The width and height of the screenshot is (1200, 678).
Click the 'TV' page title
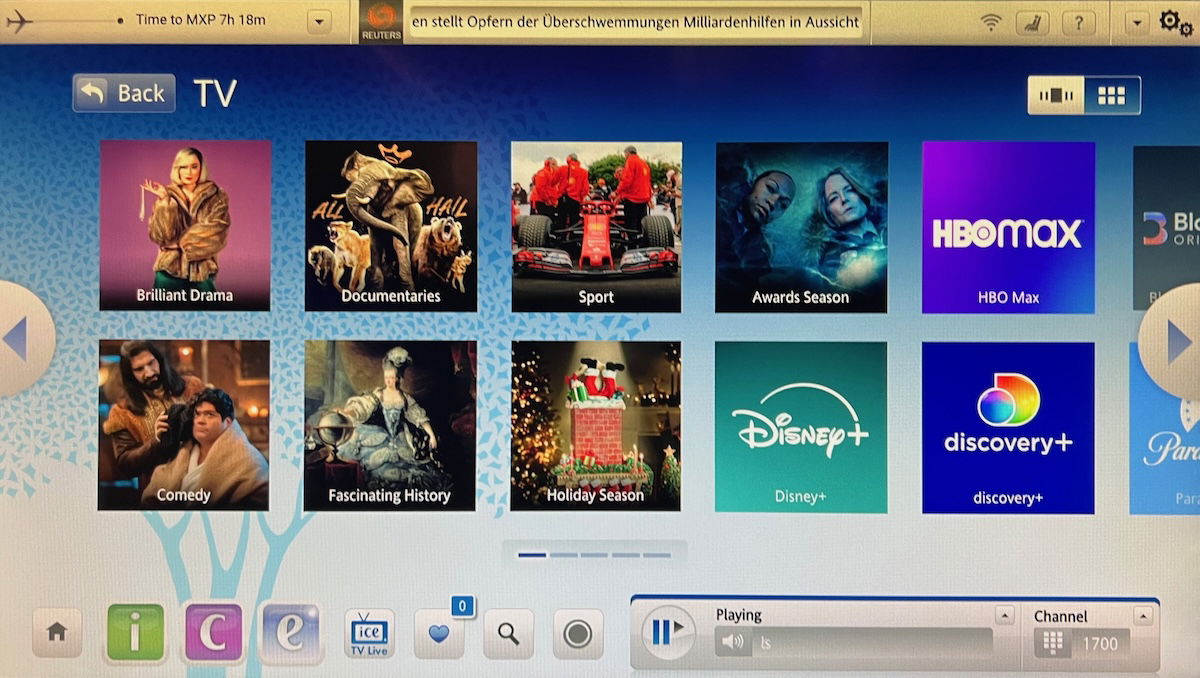click(215, 94)
